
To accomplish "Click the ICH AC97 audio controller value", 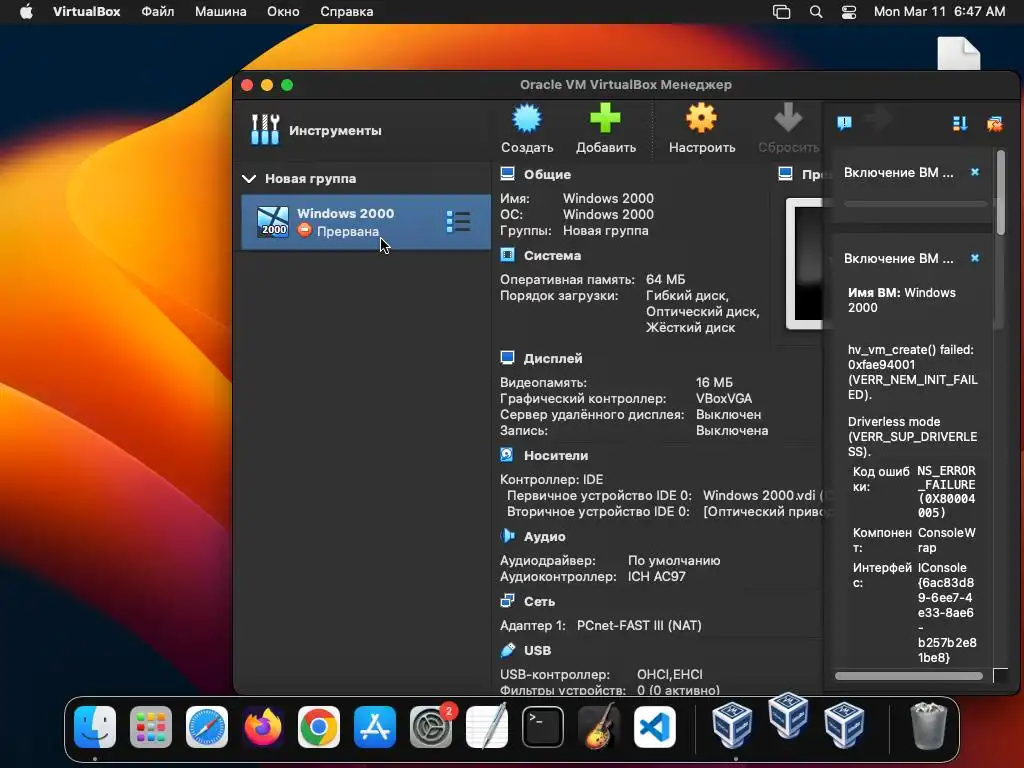I will pos(656,577).
